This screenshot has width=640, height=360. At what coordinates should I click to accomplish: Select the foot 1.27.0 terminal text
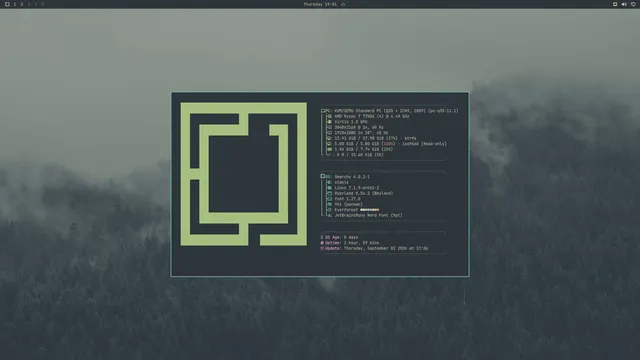(347, 199)
